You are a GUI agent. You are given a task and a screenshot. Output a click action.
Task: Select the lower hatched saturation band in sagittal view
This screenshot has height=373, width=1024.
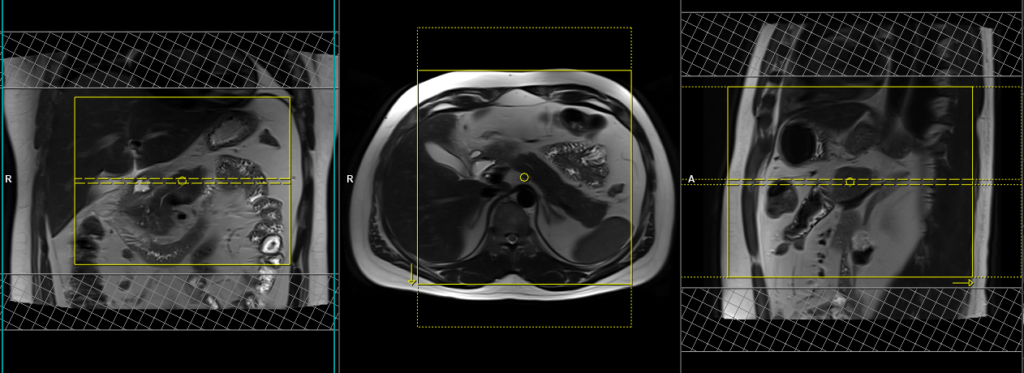pyautogui.click(x=852, y=320)
